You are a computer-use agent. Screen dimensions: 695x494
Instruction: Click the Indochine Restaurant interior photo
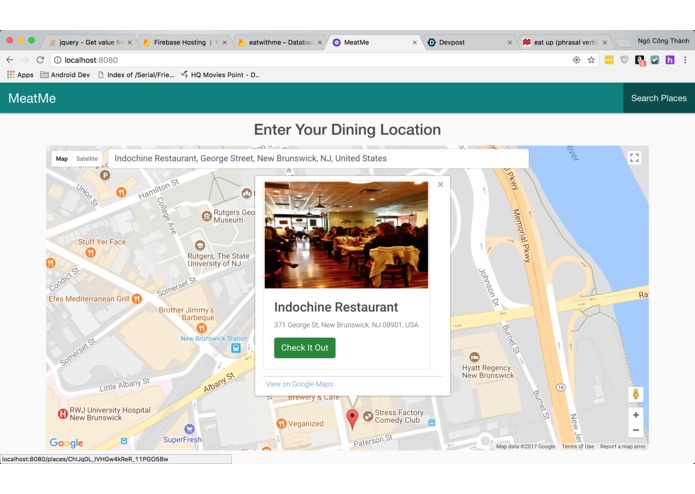click(x=346, y=235)
